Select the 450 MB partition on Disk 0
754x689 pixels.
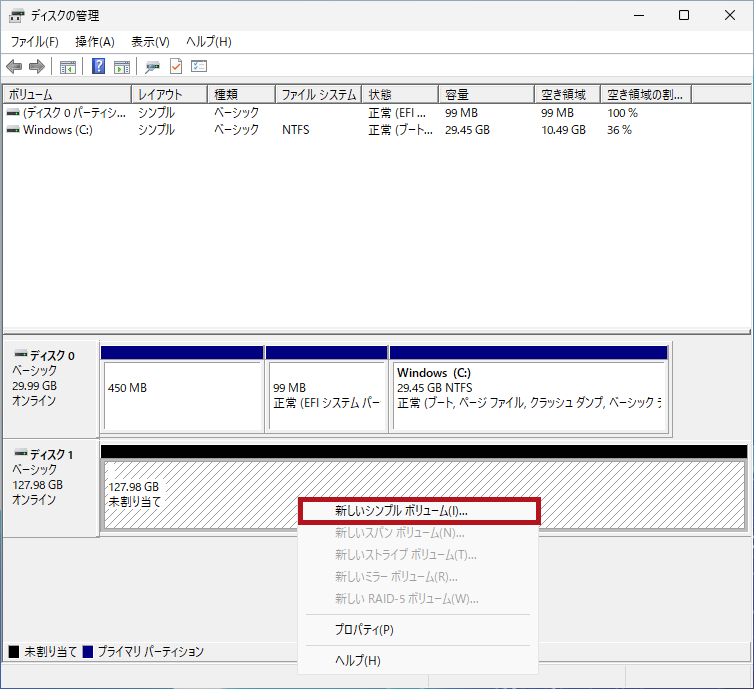pyautogui.click(x=182, y=395)
